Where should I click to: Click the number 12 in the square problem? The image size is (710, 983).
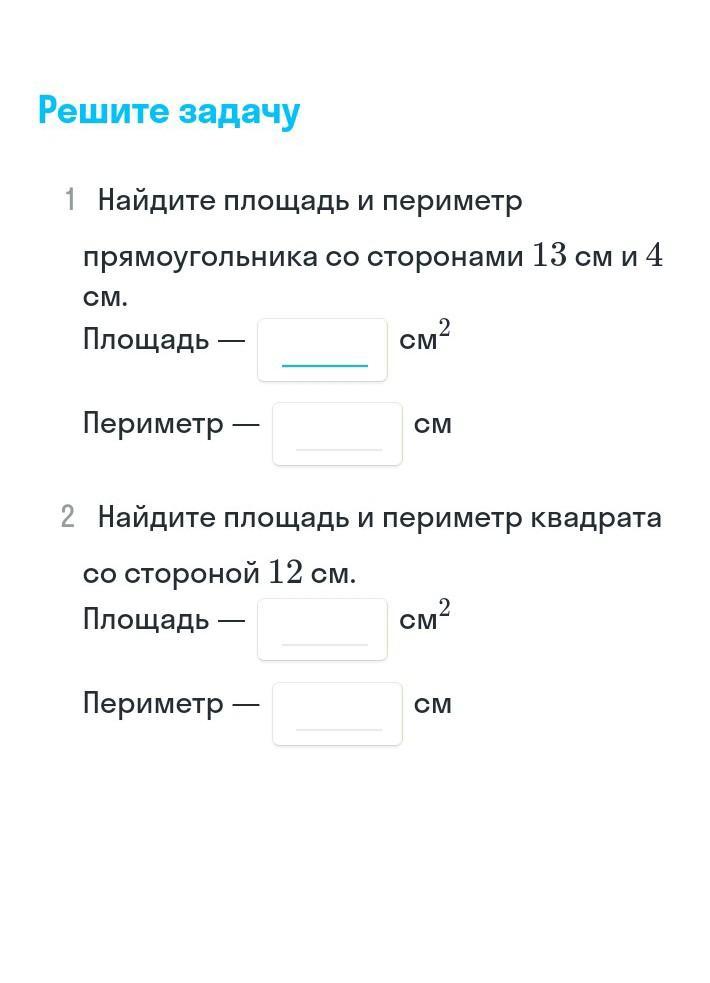click(x=285, y=574)
